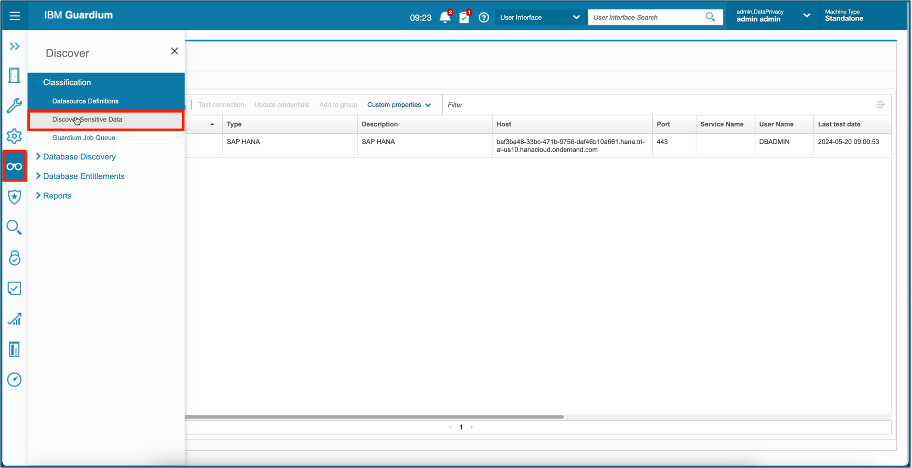Open the hamburger main menu

point(15,16)
